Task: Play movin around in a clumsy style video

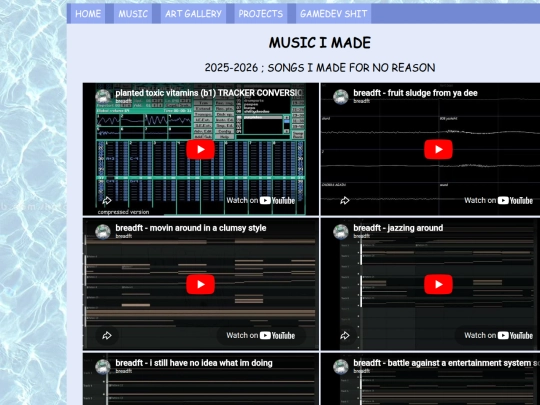Action: pos(200,284)
